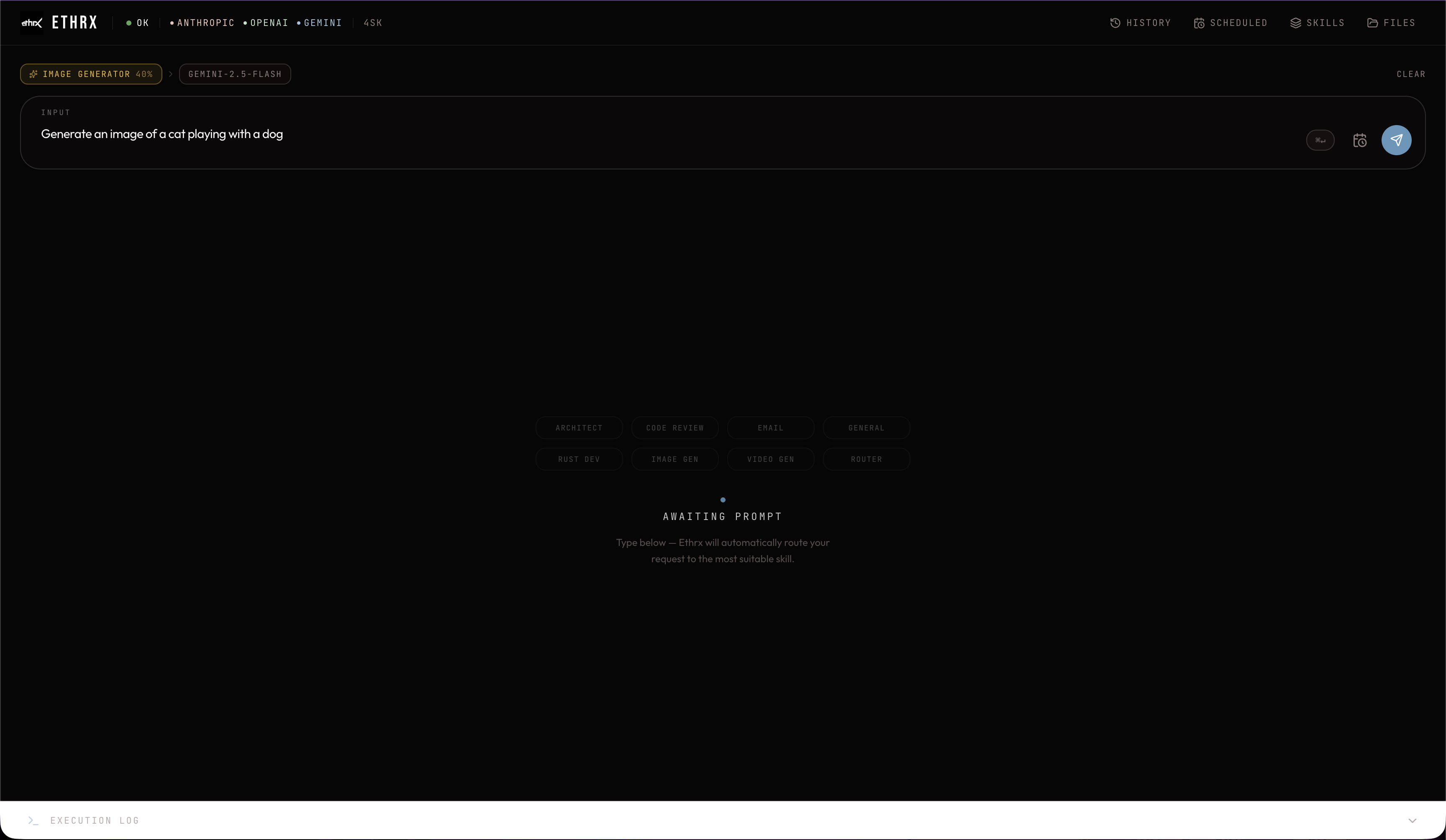Click the ETHRX brand name

click(74, 23)
